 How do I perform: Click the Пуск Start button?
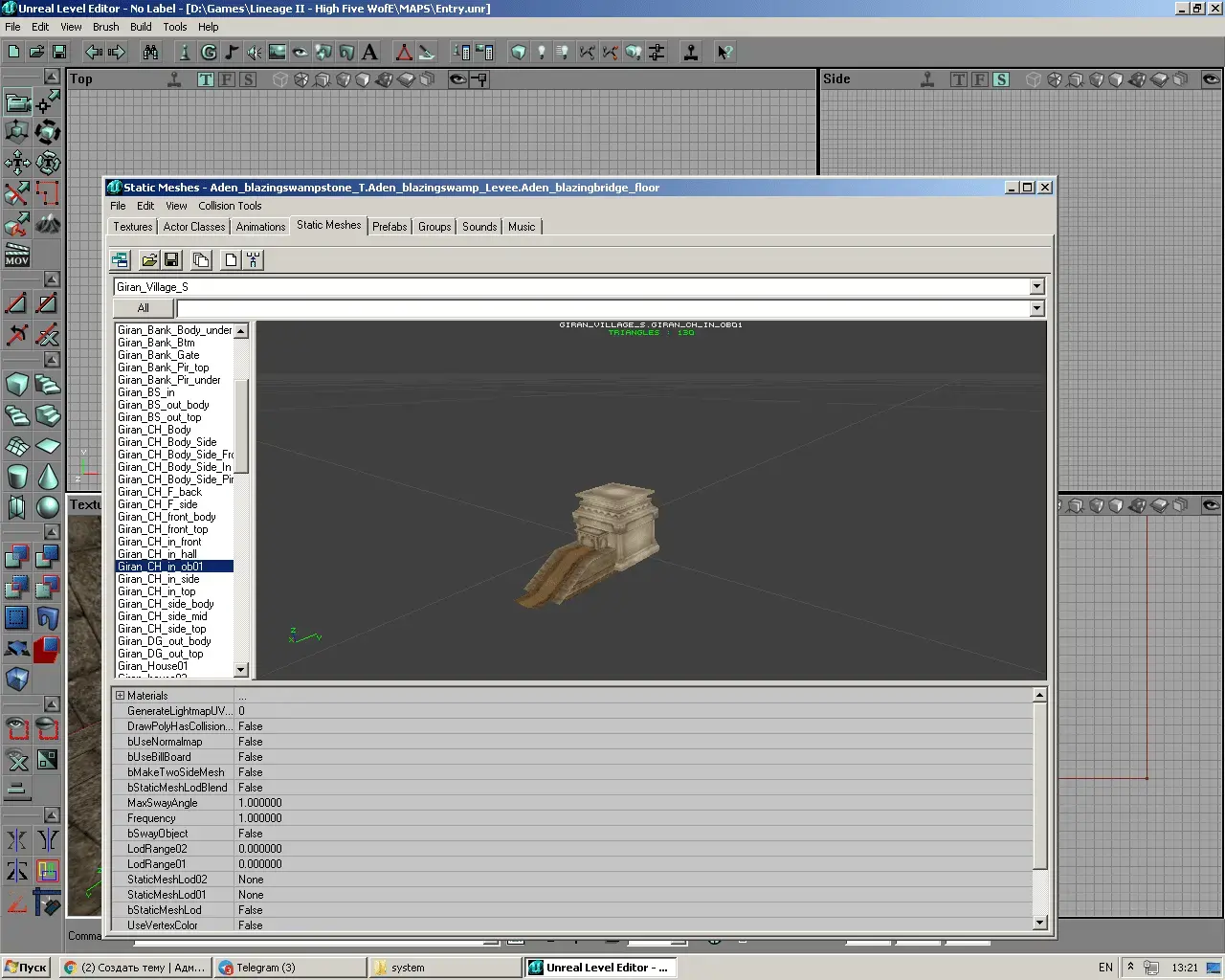click(26, 968)
